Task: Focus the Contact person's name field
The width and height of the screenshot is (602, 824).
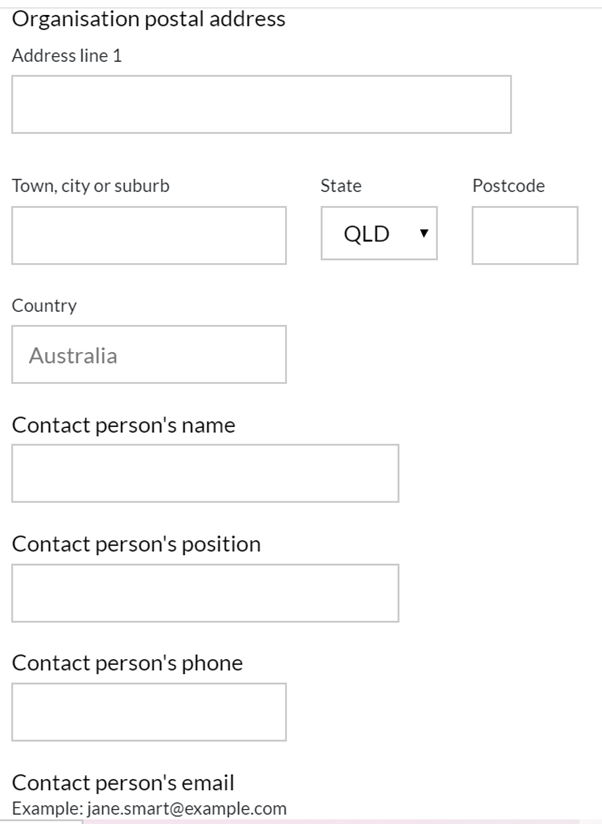Action: click(x=205, y=473)
